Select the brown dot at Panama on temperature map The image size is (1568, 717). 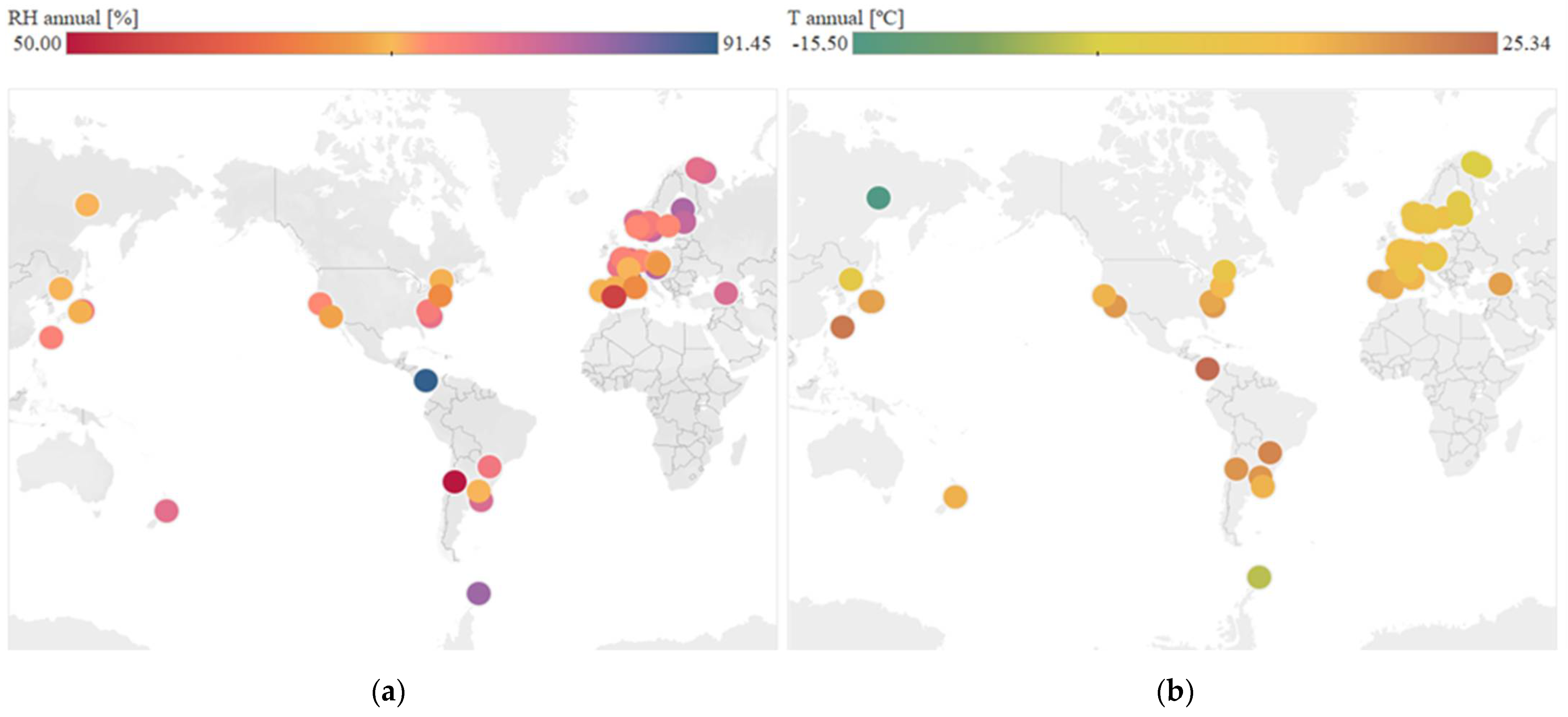tap(1207, 368)
